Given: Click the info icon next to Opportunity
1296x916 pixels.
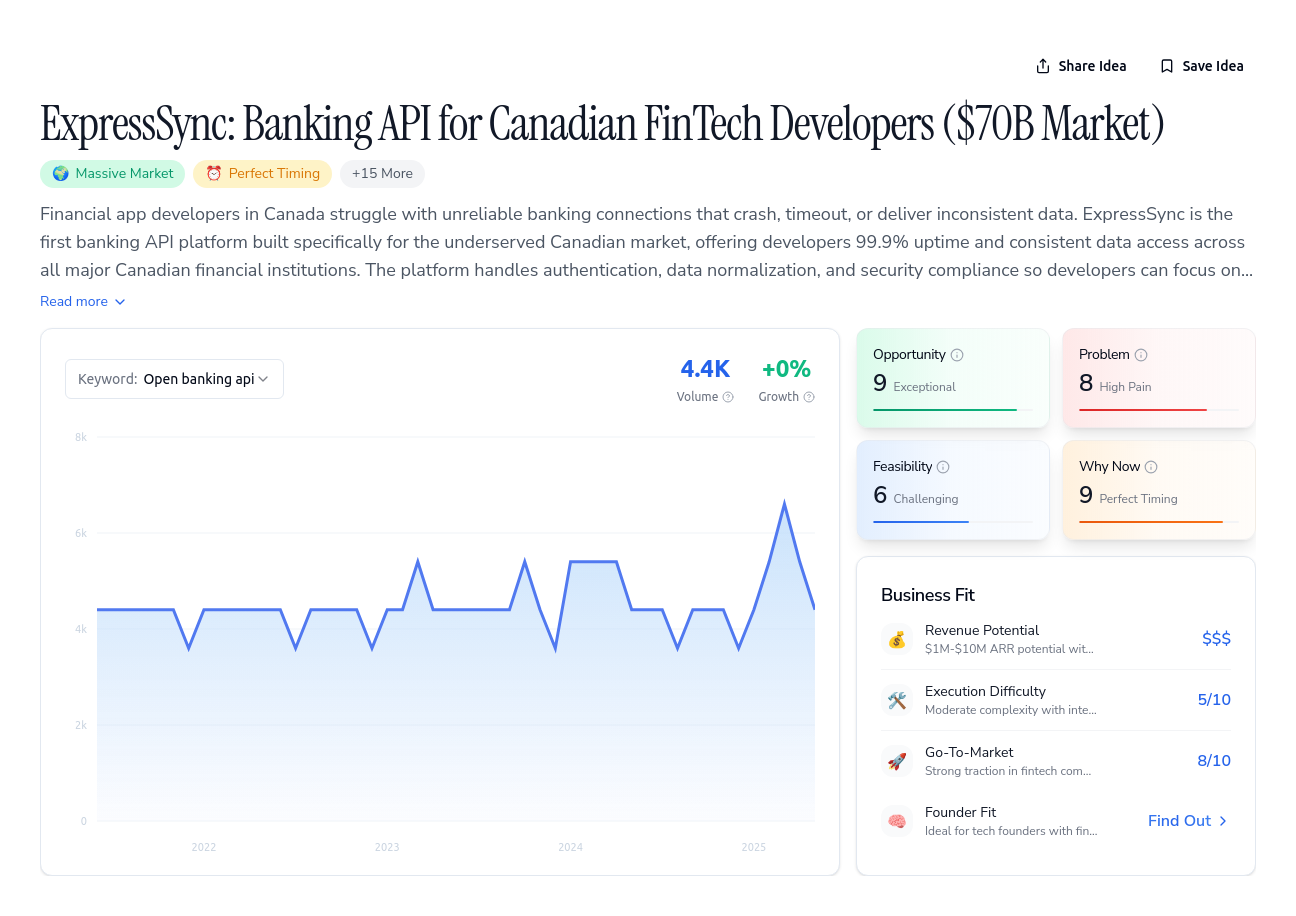Looking at the screenshot, I should click(957, 355).
